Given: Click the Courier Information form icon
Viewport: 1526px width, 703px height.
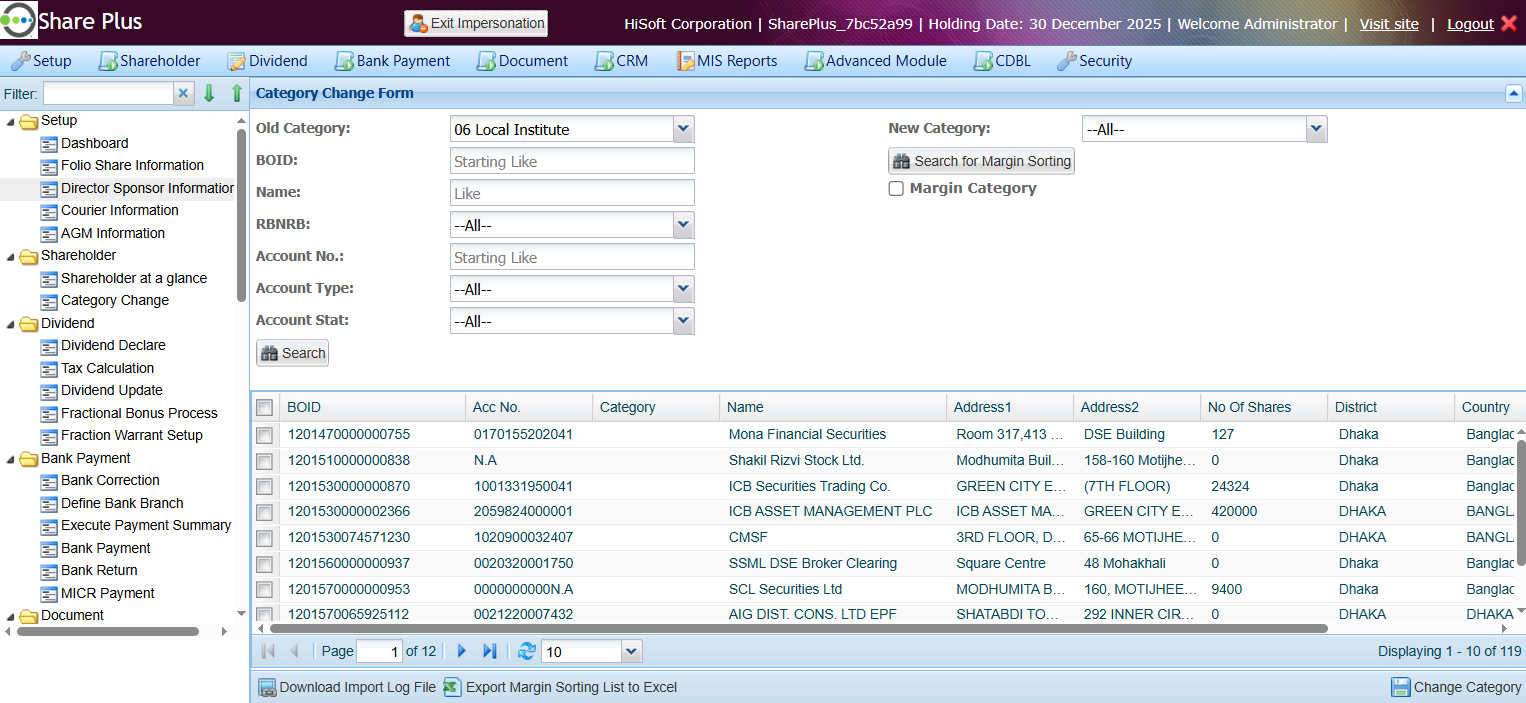Looking at the screenshot, I should pyautogui.click(x=49, y=211).
